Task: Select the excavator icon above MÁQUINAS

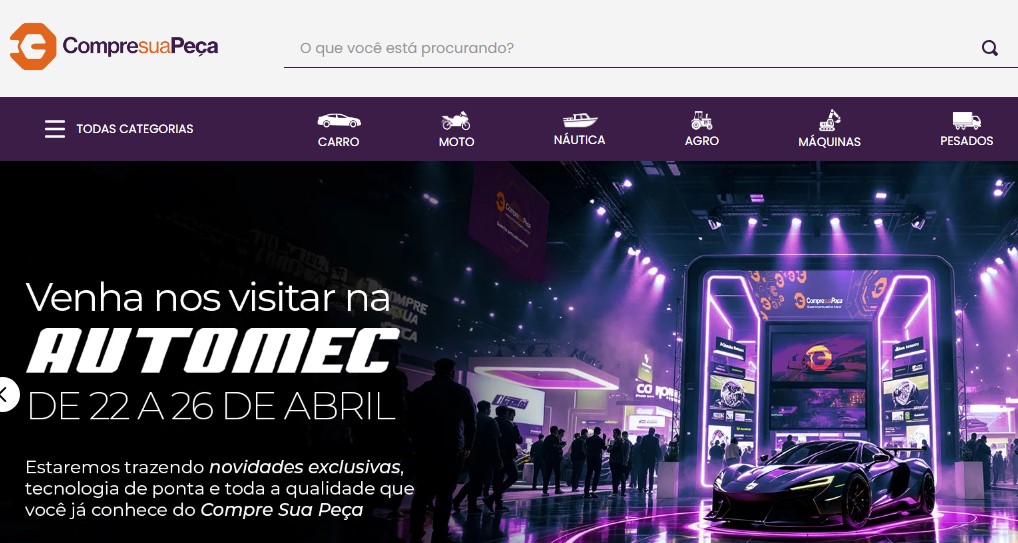Action: coord(829,120)
